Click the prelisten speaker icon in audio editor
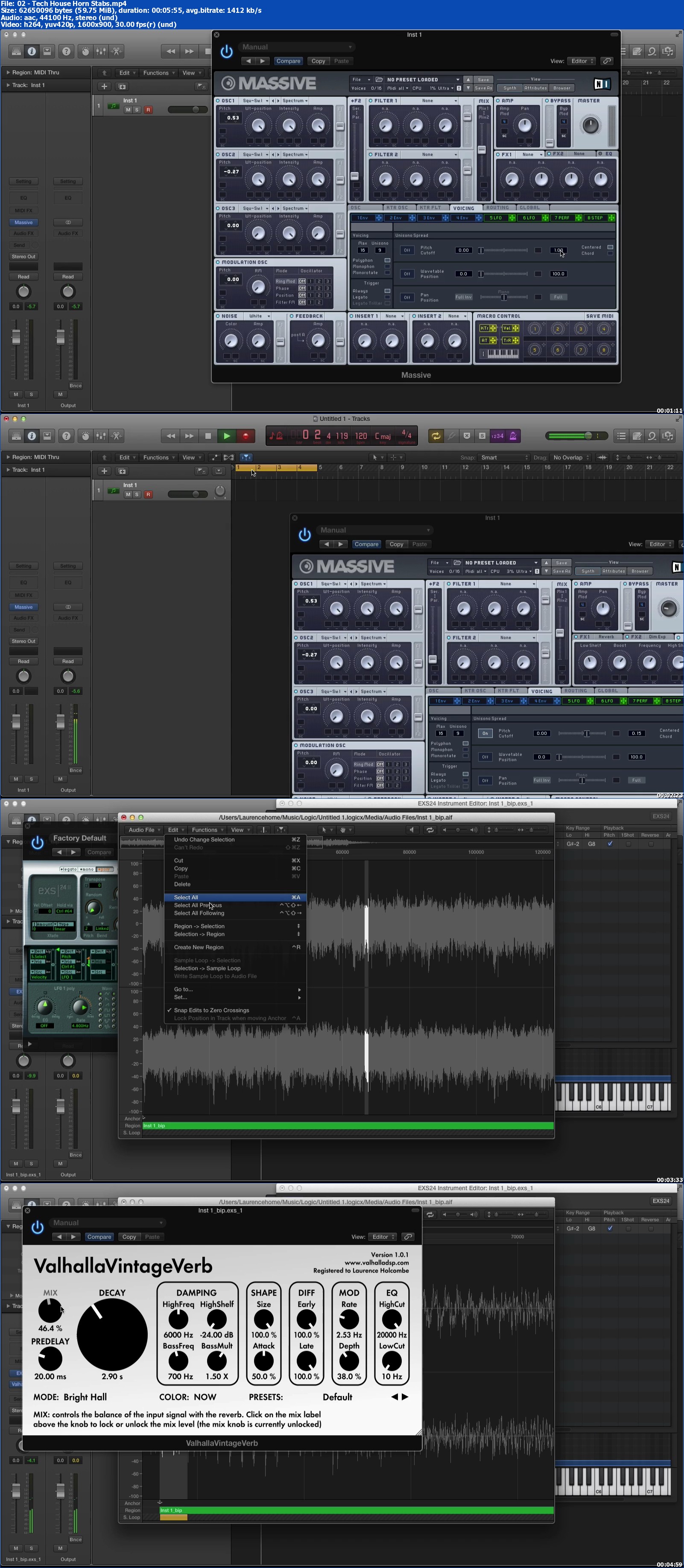 pyautogui.click(x=412, y=829)
